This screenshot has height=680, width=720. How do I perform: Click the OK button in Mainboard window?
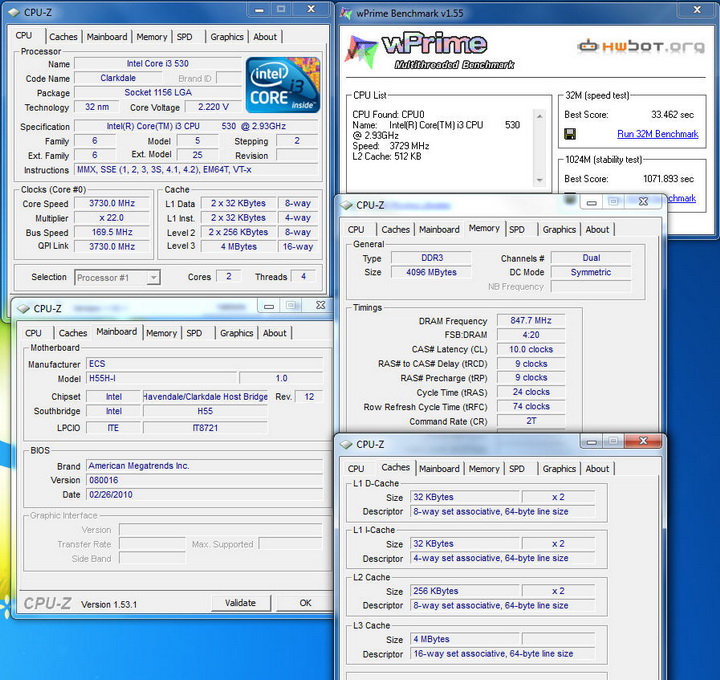pyautogui.click(x=305, y=603)
